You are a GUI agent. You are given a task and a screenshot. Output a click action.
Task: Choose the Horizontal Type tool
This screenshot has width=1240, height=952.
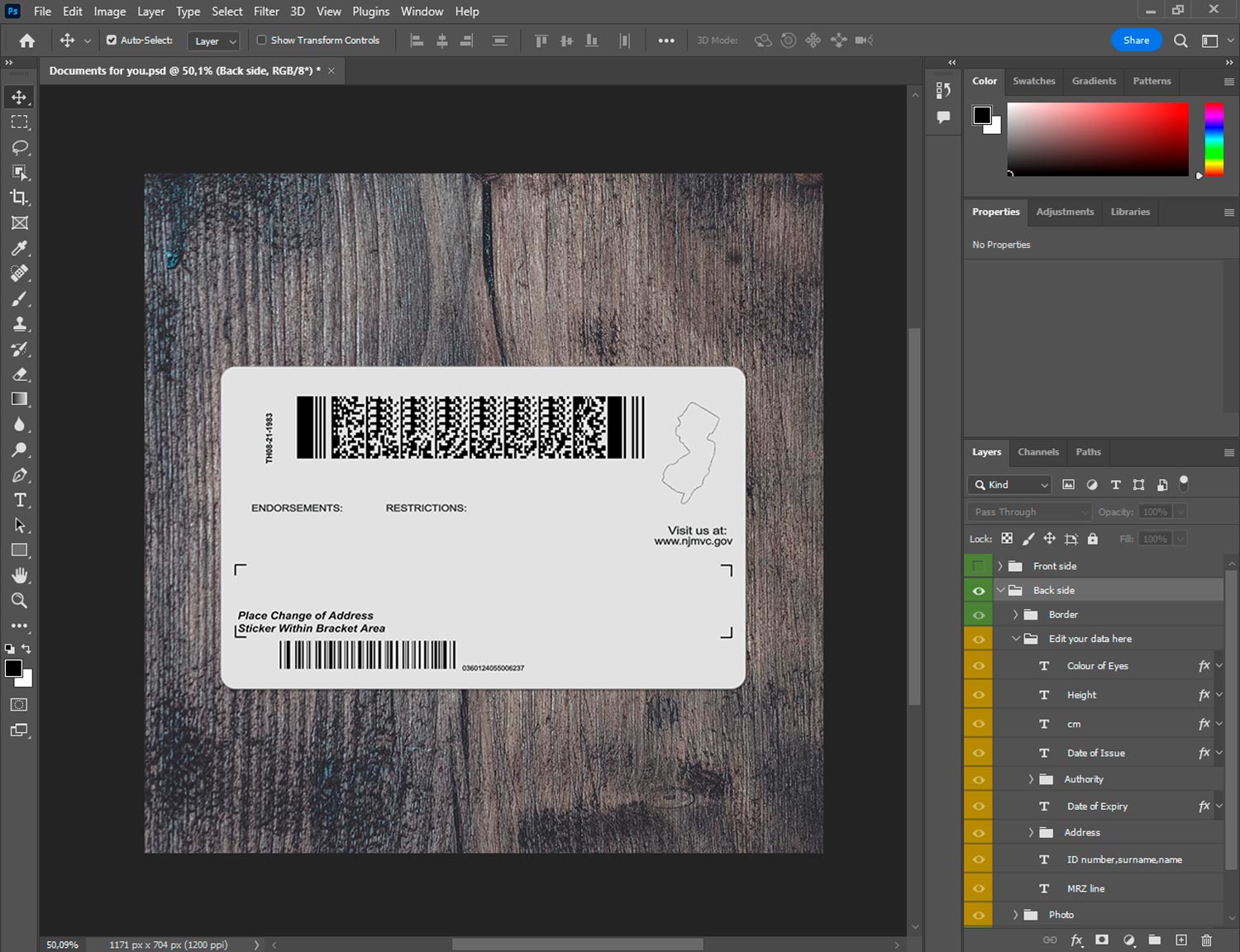point(20,500)
